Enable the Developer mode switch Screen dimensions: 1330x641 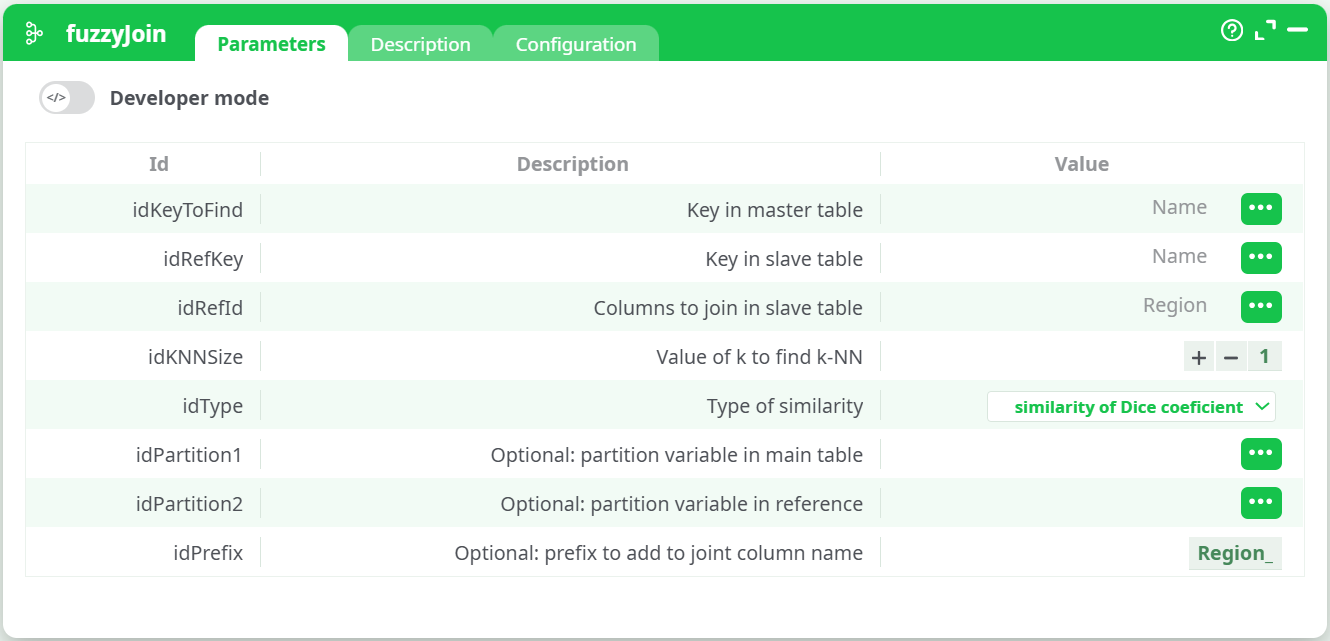click(x=67, y=98)
